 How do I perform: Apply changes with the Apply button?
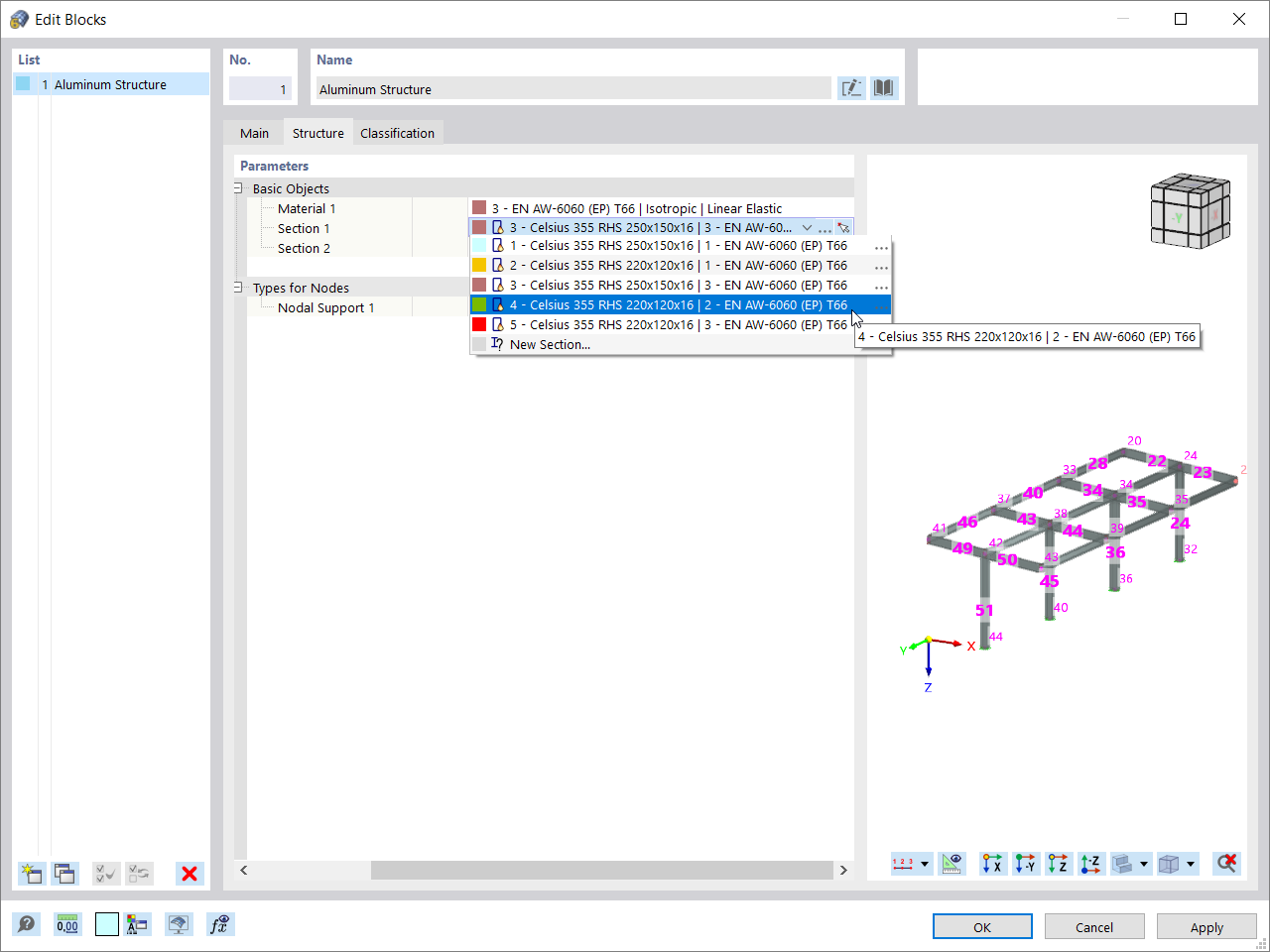coord(1206,926)
